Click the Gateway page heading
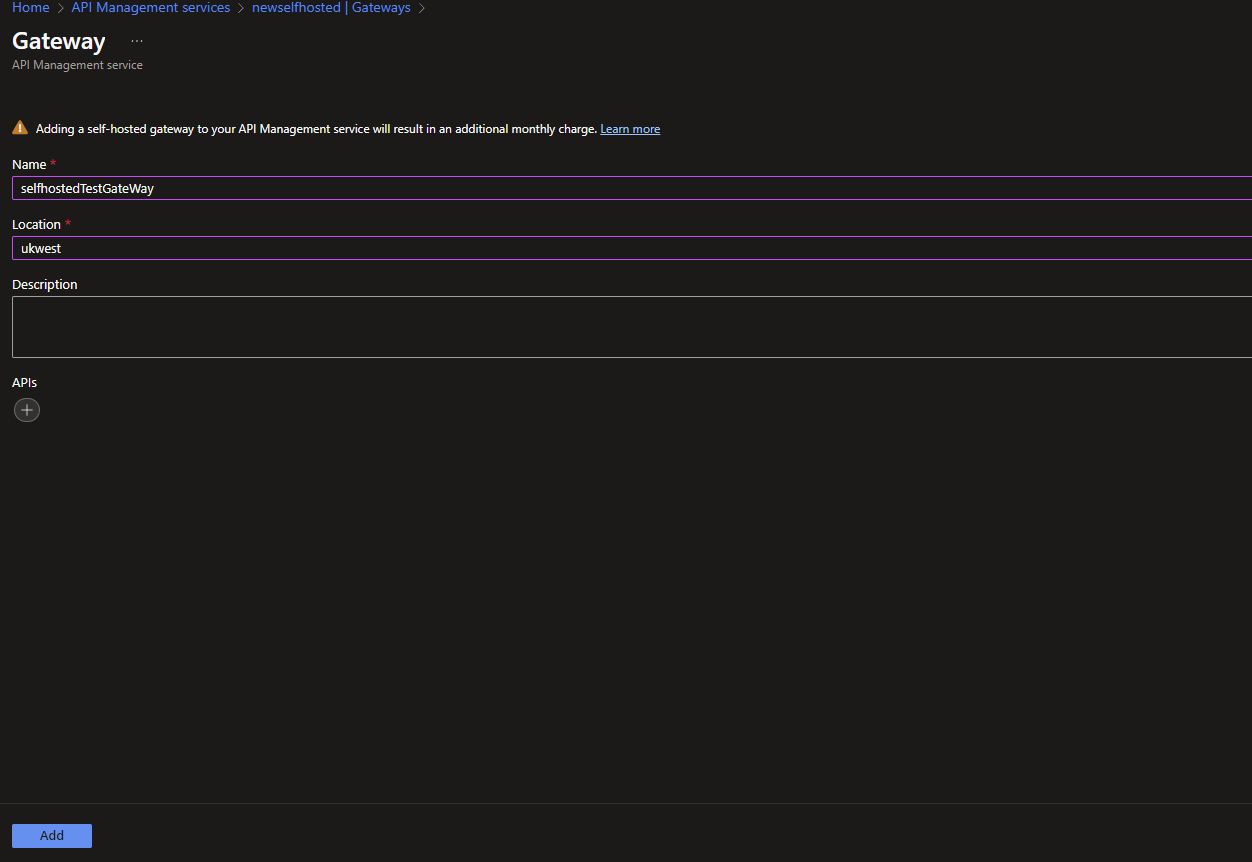This screenshot has height=862, width=1252. [59, 42]
